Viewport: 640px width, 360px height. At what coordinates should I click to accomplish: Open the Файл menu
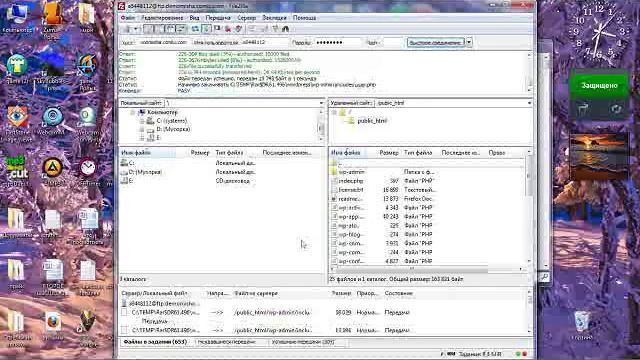128,18
